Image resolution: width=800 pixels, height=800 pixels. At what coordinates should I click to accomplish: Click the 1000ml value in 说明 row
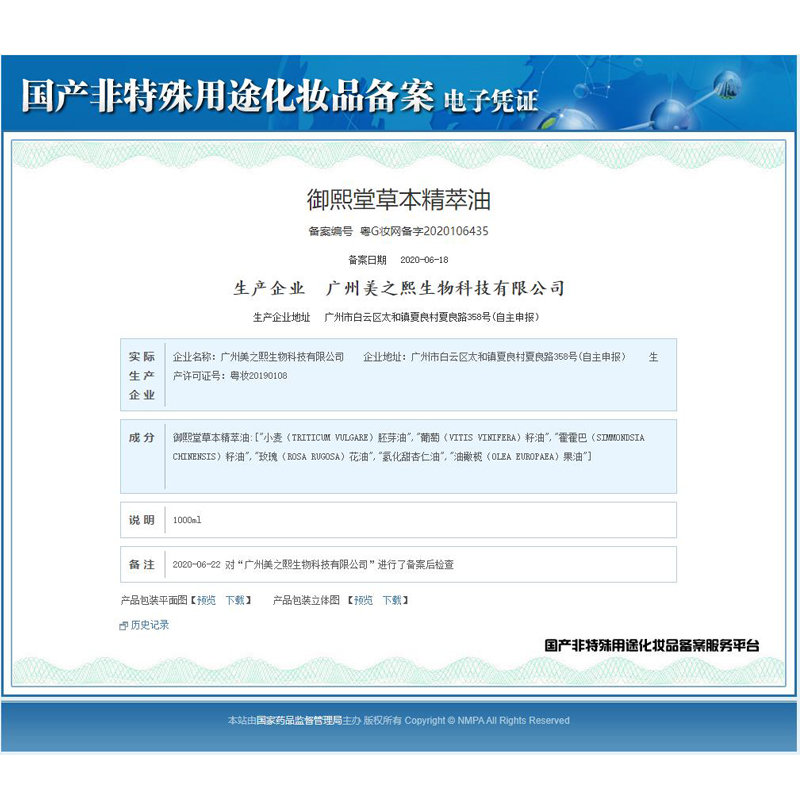coord(187,520)
